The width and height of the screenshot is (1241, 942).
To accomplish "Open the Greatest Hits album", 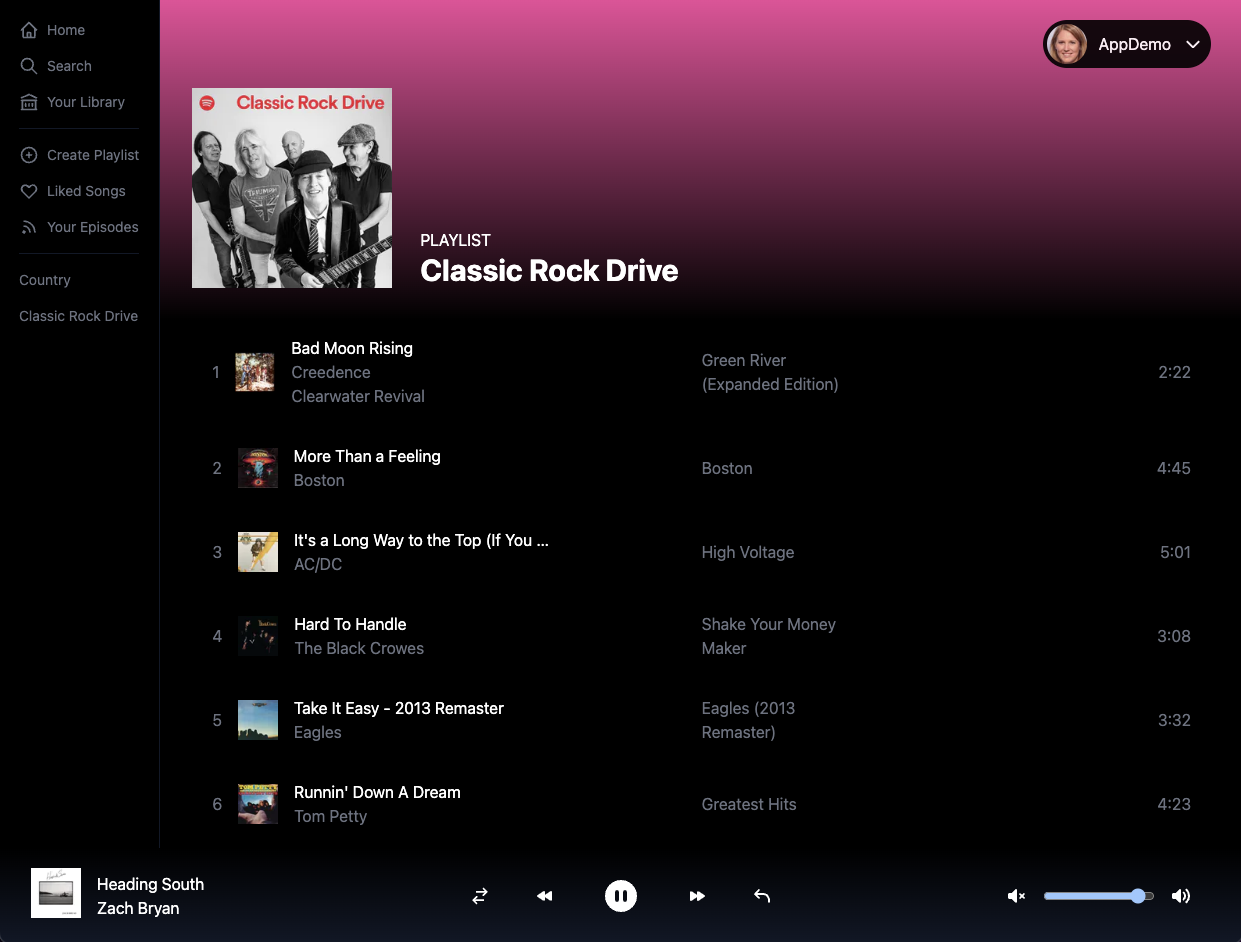I will 749,804.
